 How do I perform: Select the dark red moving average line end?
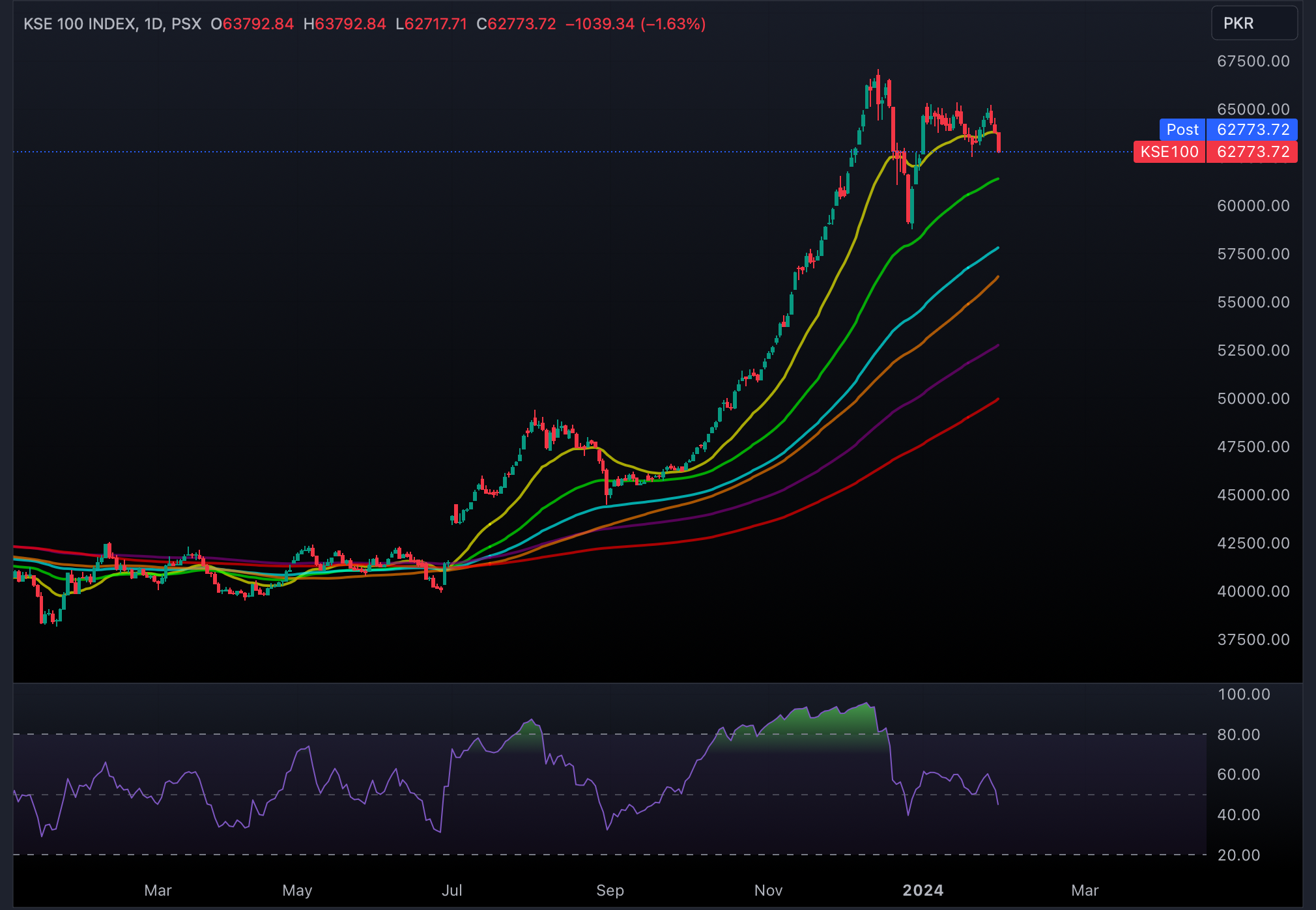tap(997, 400)
